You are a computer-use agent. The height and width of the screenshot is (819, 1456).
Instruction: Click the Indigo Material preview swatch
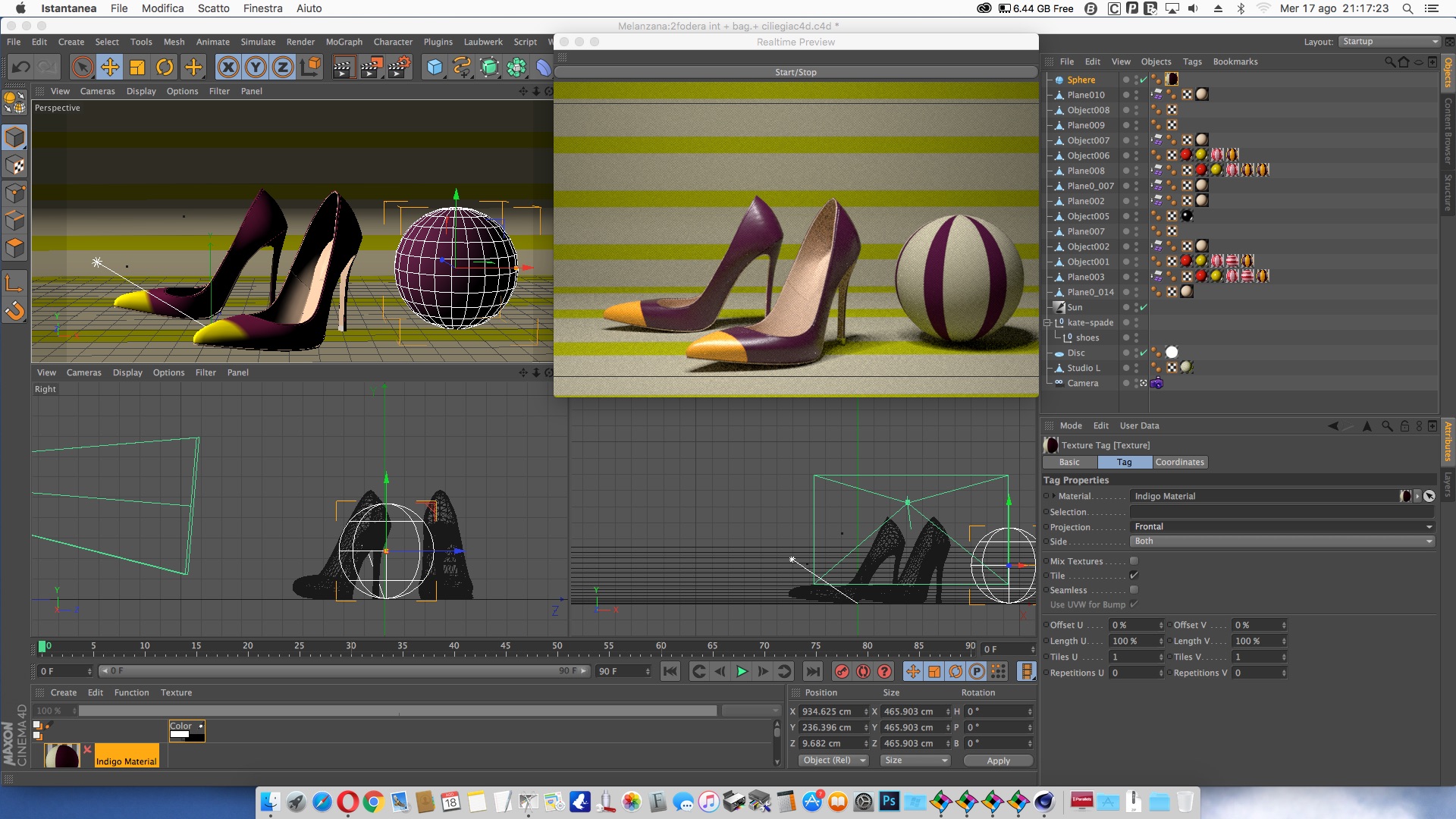61,755
